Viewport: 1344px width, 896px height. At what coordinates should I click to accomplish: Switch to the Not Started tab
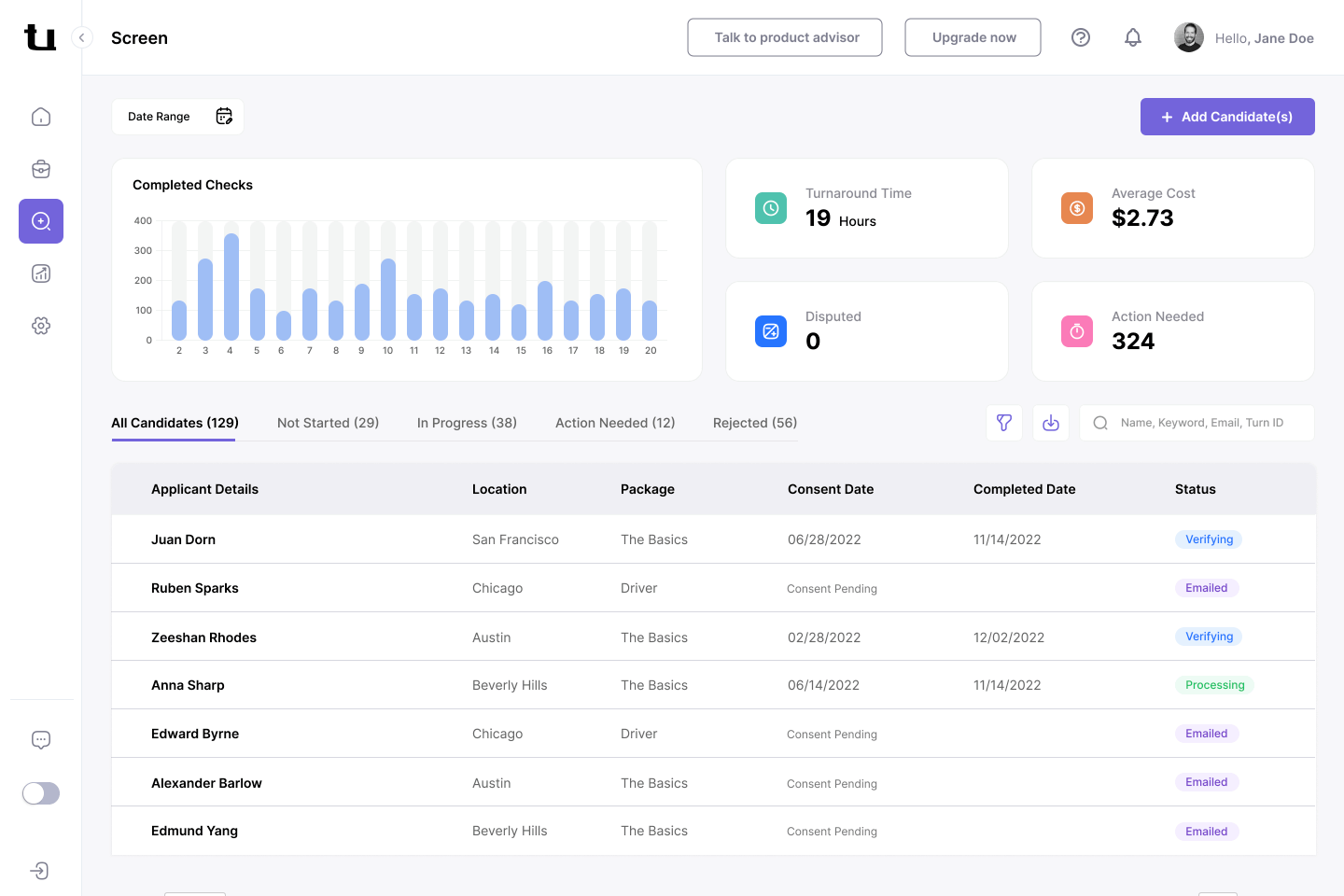pos(328,423)
